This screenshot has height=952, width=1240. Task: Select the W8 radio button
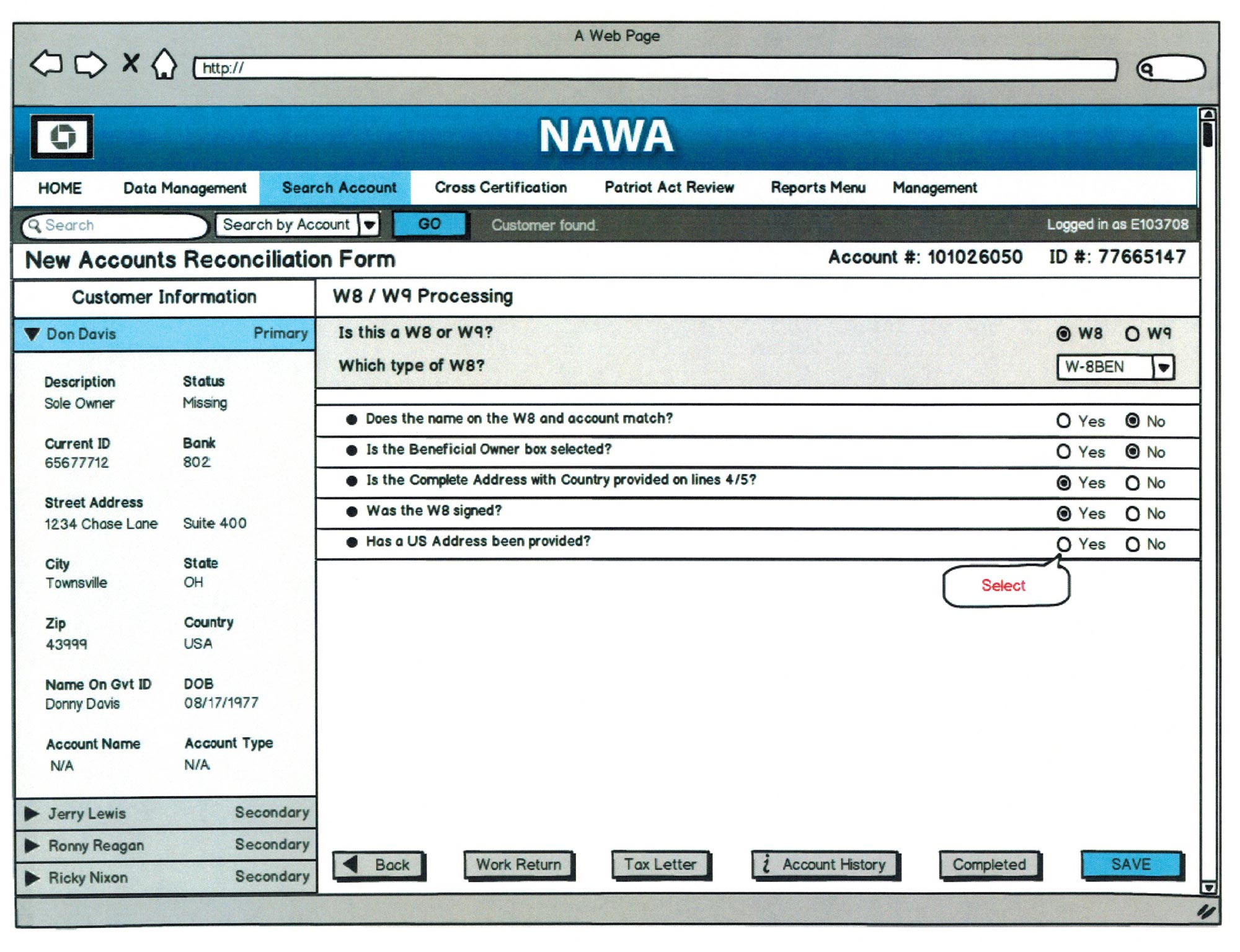click(1063, 334)
